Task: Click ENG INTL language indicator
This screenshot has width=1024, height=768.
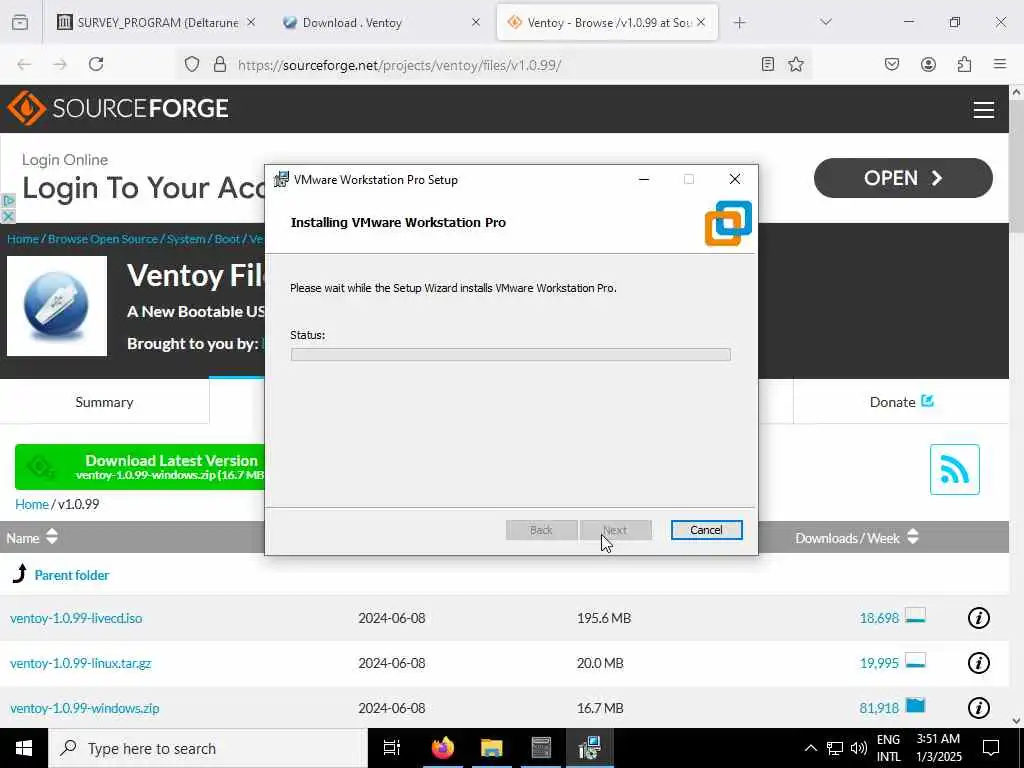Action: pos(888,748)
